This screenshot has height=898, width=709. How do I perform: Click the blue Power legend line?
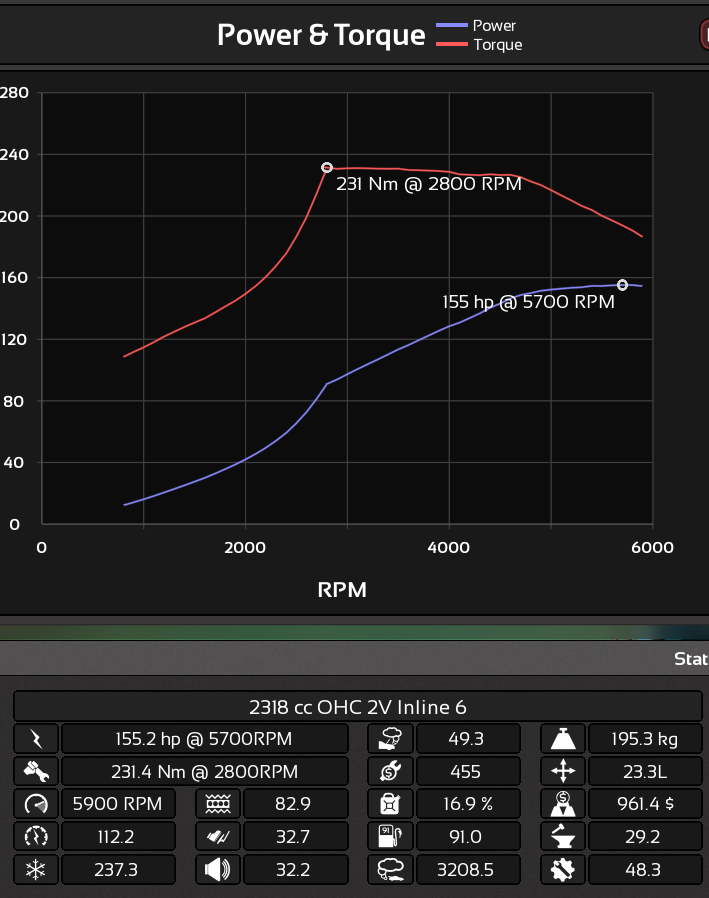point(451,26)
